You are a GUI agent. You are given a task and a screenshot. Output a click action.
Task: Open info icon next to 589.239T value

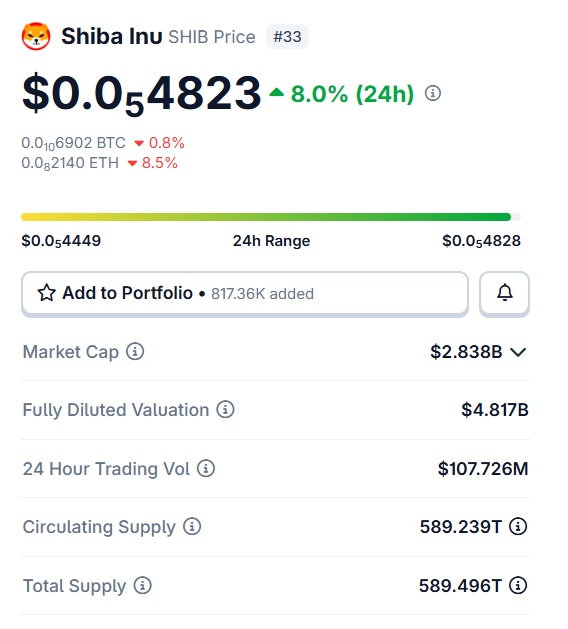518,526
